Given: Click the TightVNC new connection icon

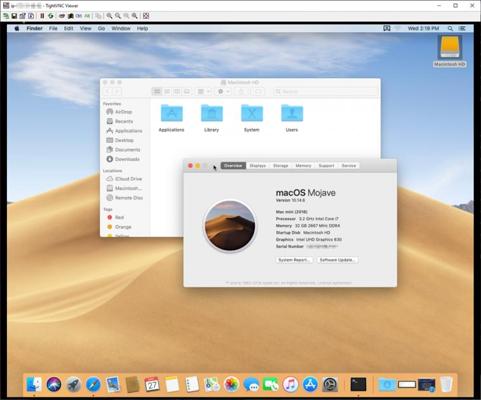Looking at the screenshot, I should 6,16.
